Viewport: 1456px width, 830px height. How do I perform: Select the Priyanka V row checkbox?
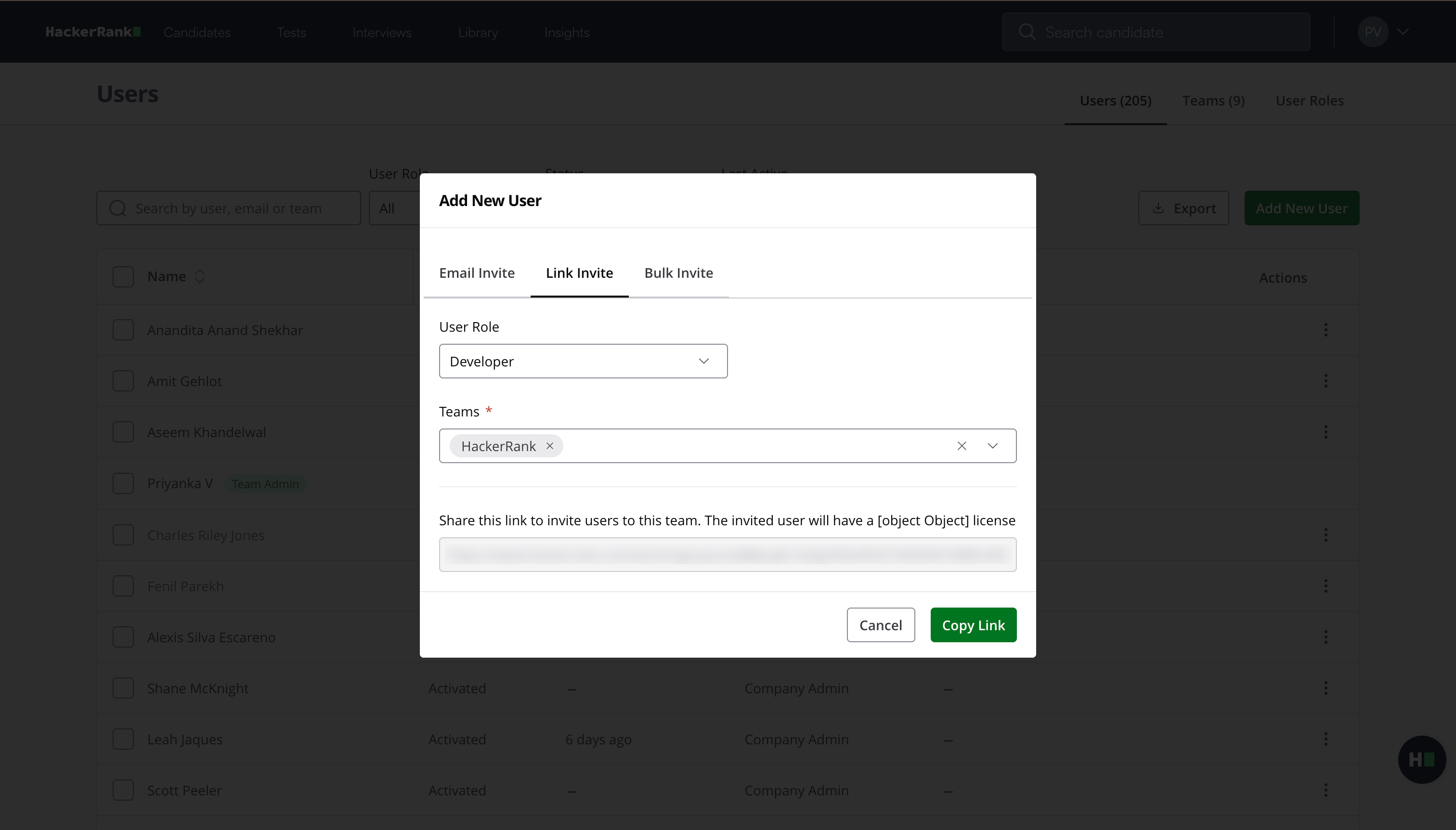pyautogui.click(x=123, y=483)
